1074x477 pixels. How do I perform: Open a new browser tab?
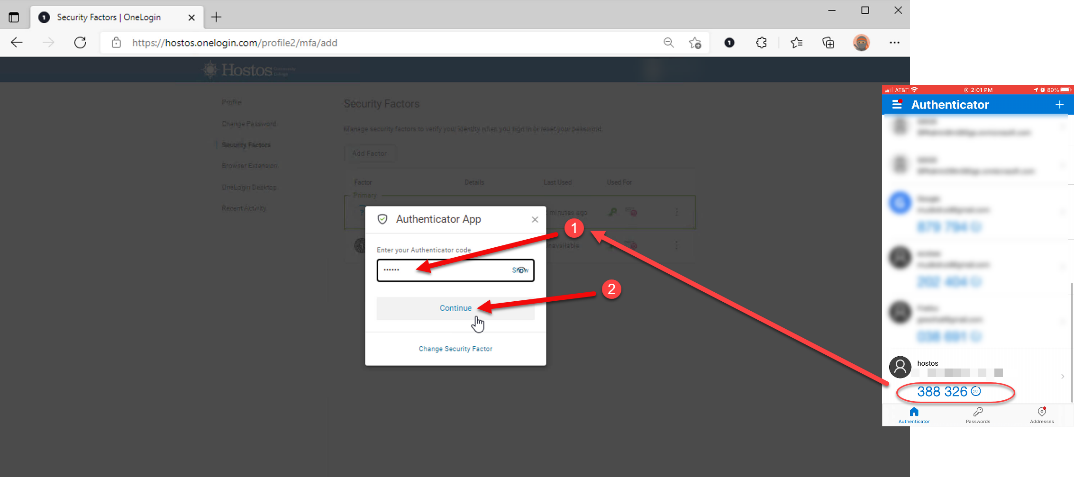[216, 17]
